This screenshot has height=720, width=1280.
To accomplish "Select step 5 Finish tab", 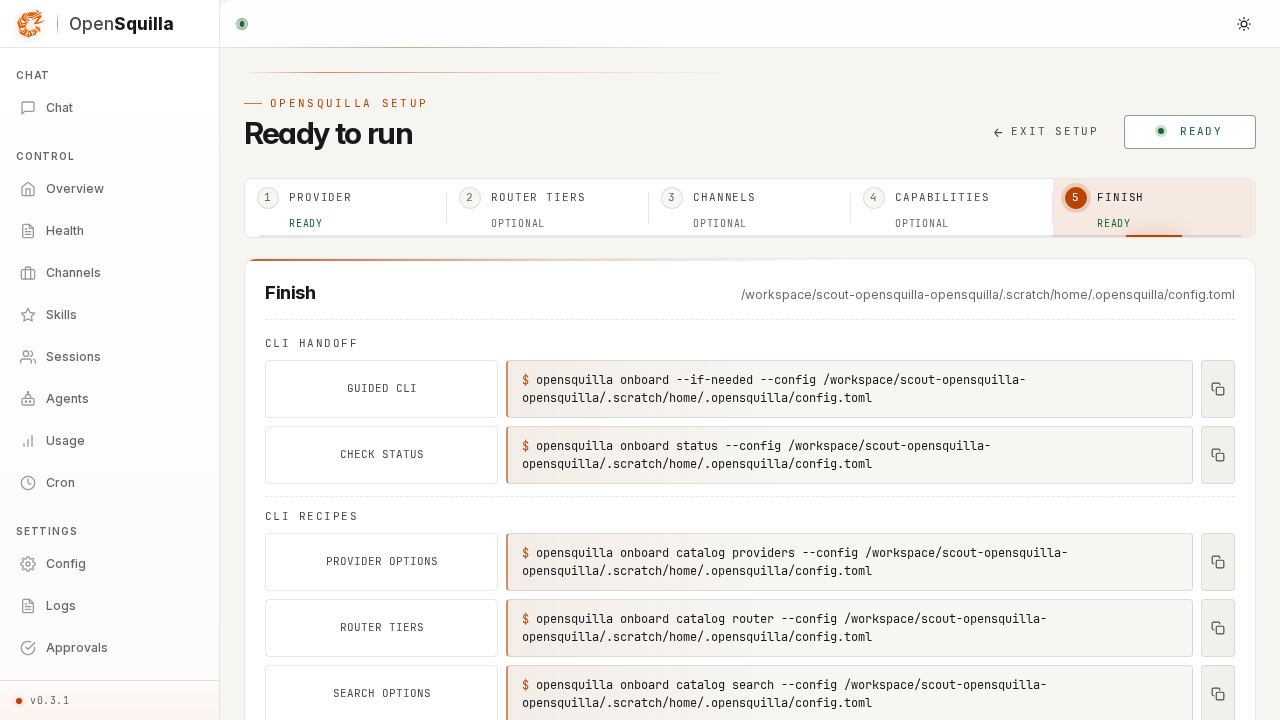I will pos(1154,208).
